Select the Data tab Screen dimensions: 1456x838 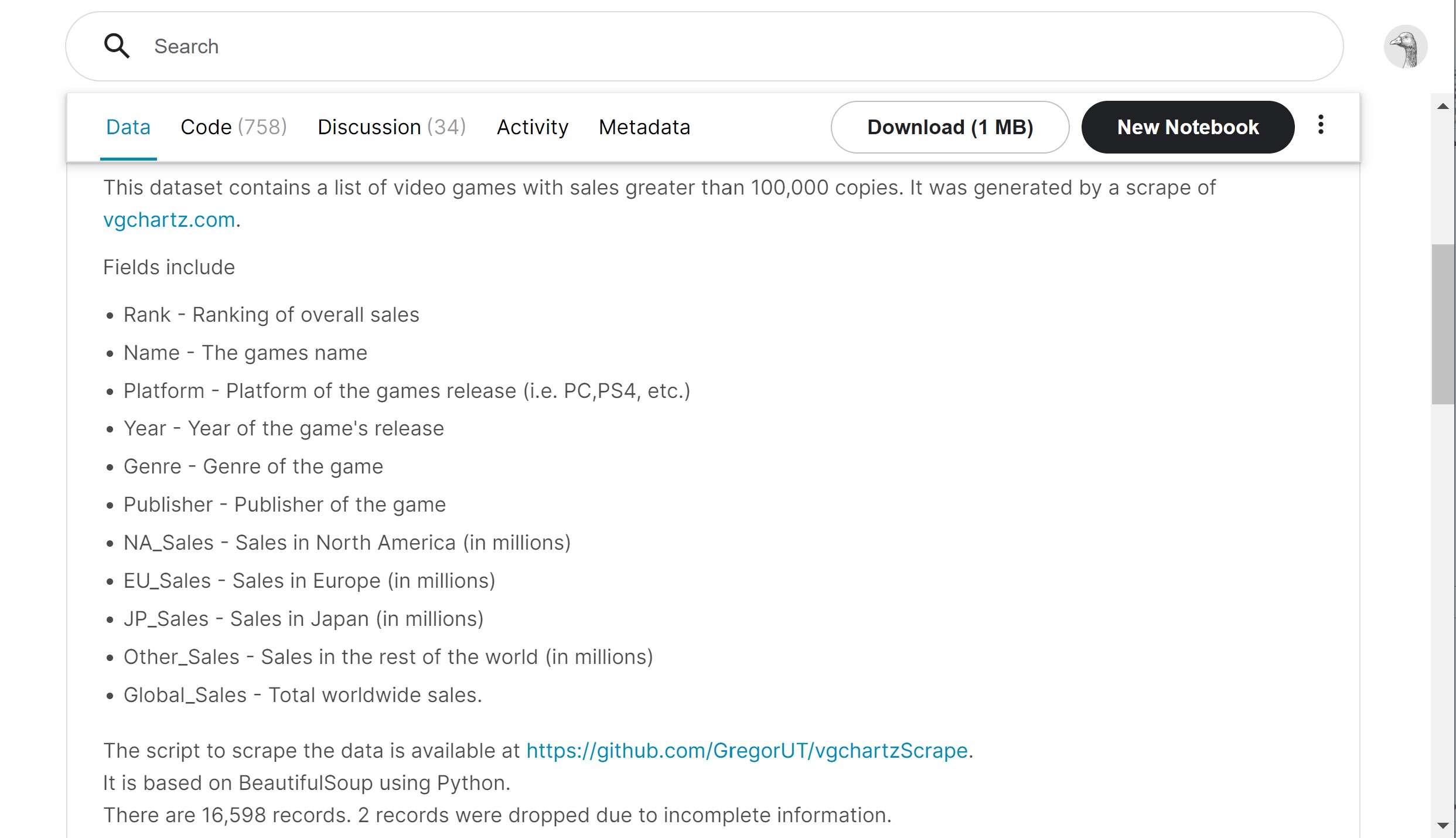[128, 127]
